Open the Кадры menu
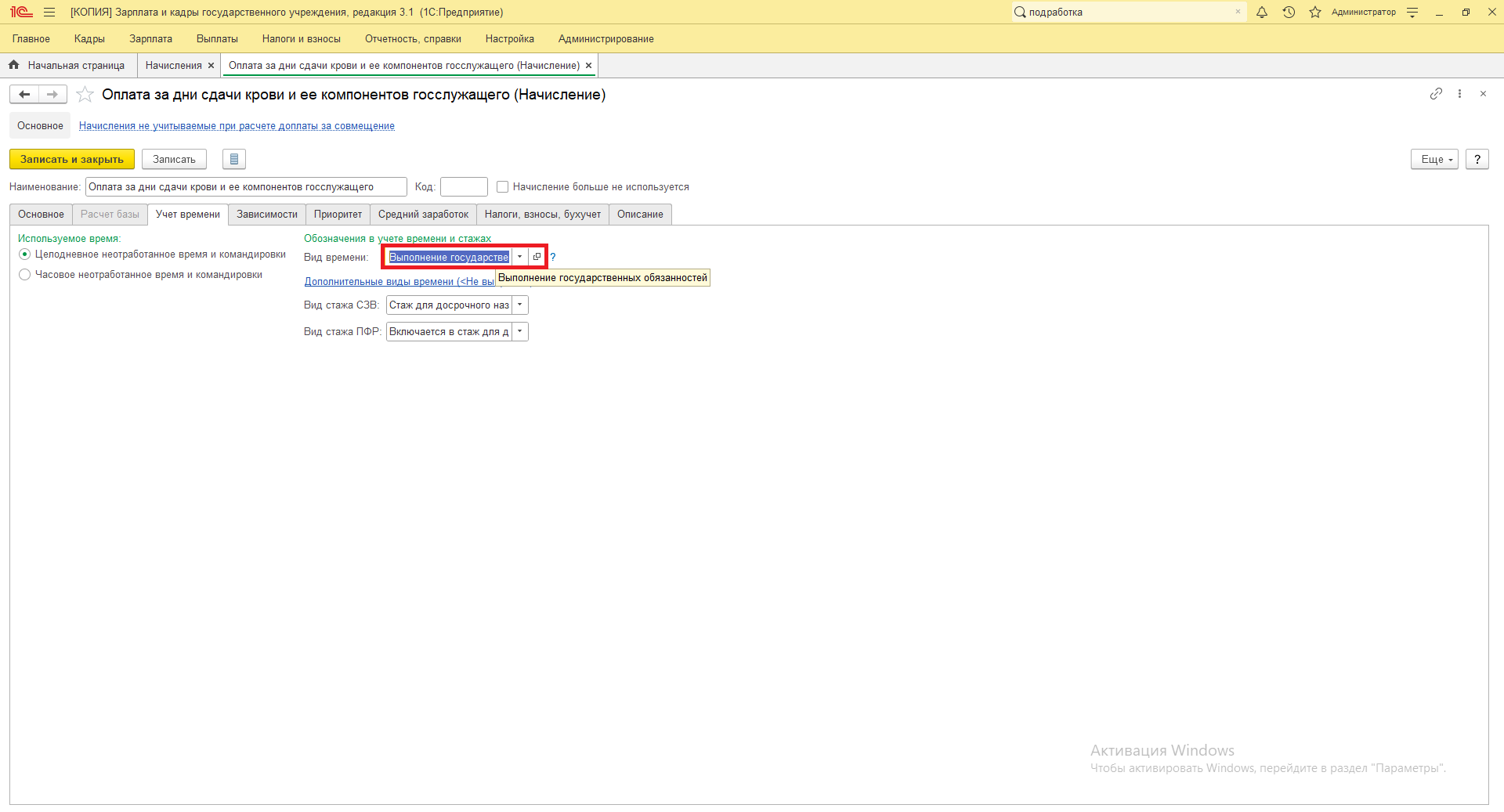The height and width of the screenshot is (812, 1504). 89,38
